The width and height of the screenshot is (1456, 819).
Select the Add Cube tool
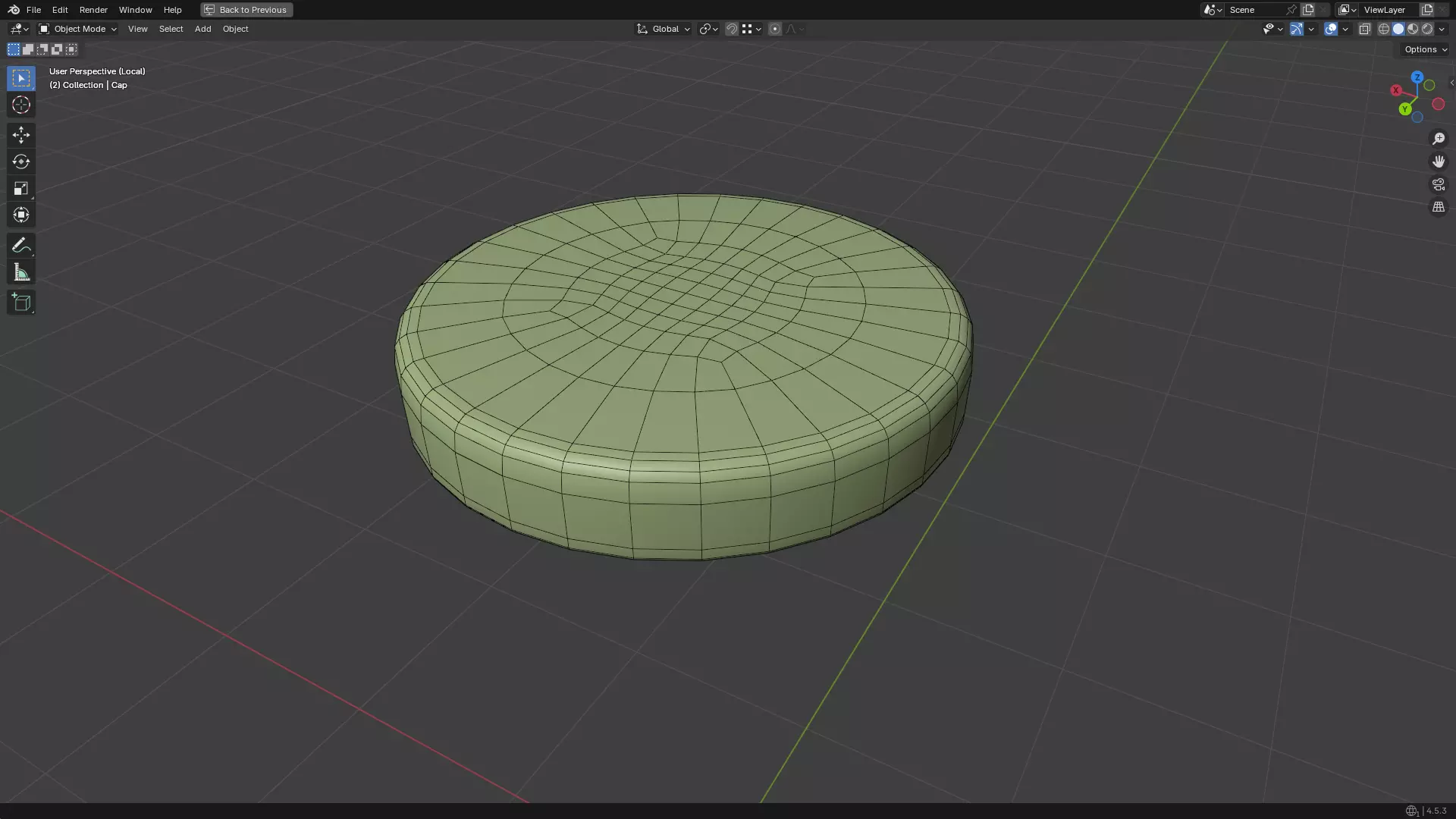tap(20, 303)
